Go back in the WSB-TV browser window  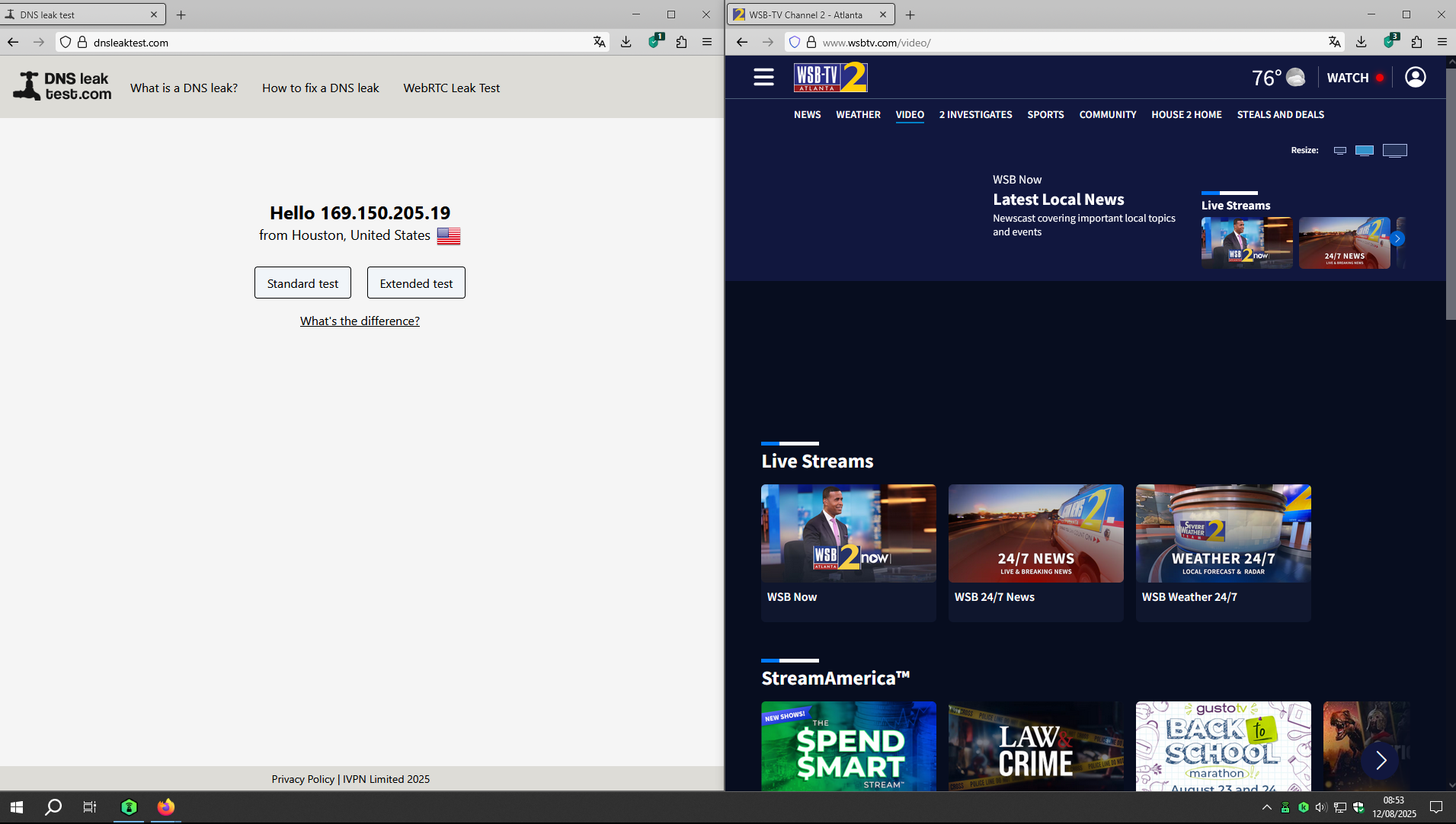coord(742,43)
